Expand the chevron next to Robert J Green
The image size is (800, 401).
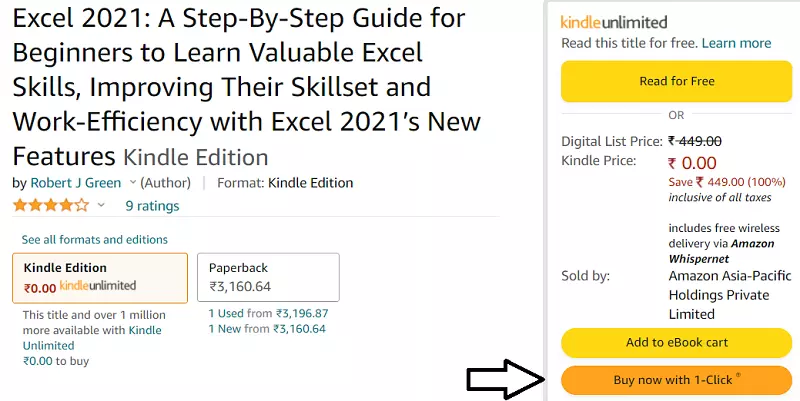point(131,183)
